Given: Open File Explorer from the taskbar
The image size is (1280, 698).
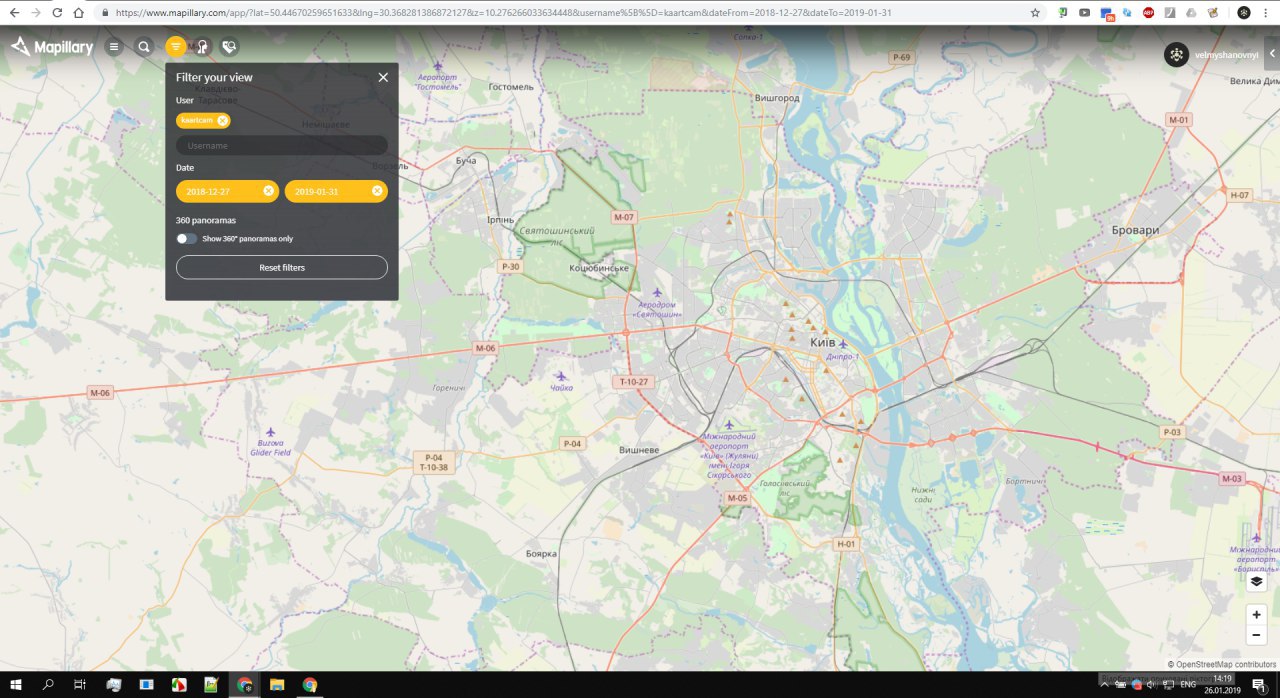Looking at the screenshot, I should pyautogui.click(x=277, y=685).
